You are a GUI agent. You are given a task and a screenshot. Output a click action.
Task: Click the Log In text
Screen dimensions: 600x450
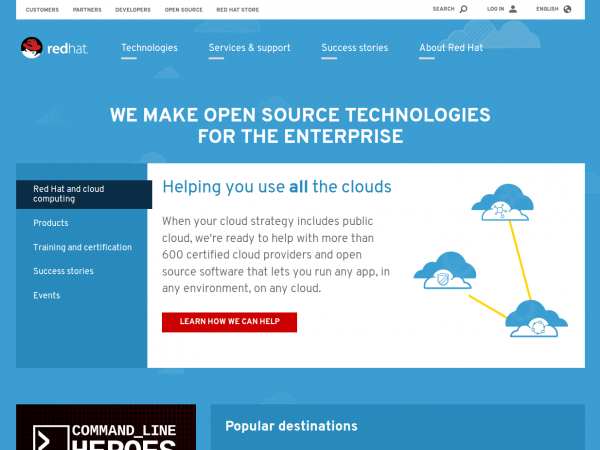496,9
